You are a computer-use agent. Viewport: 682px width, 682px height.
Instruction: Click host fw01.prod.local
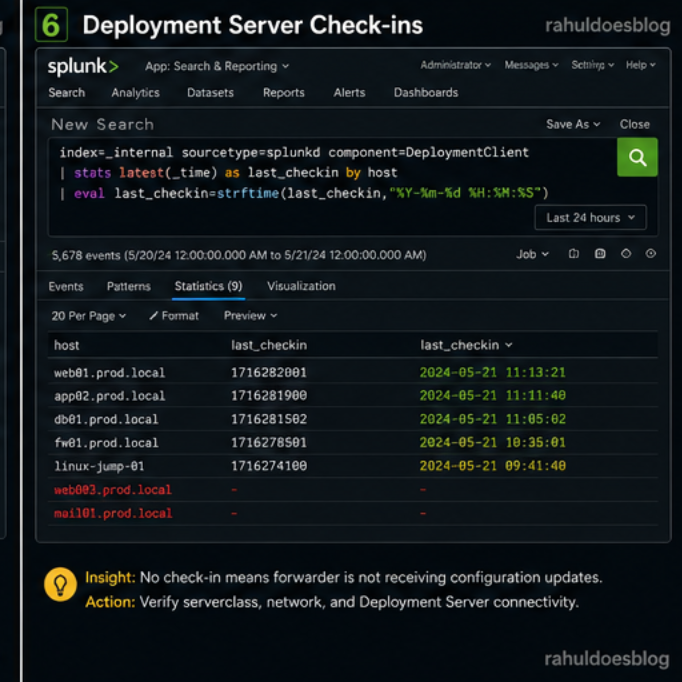click(106, 443)
